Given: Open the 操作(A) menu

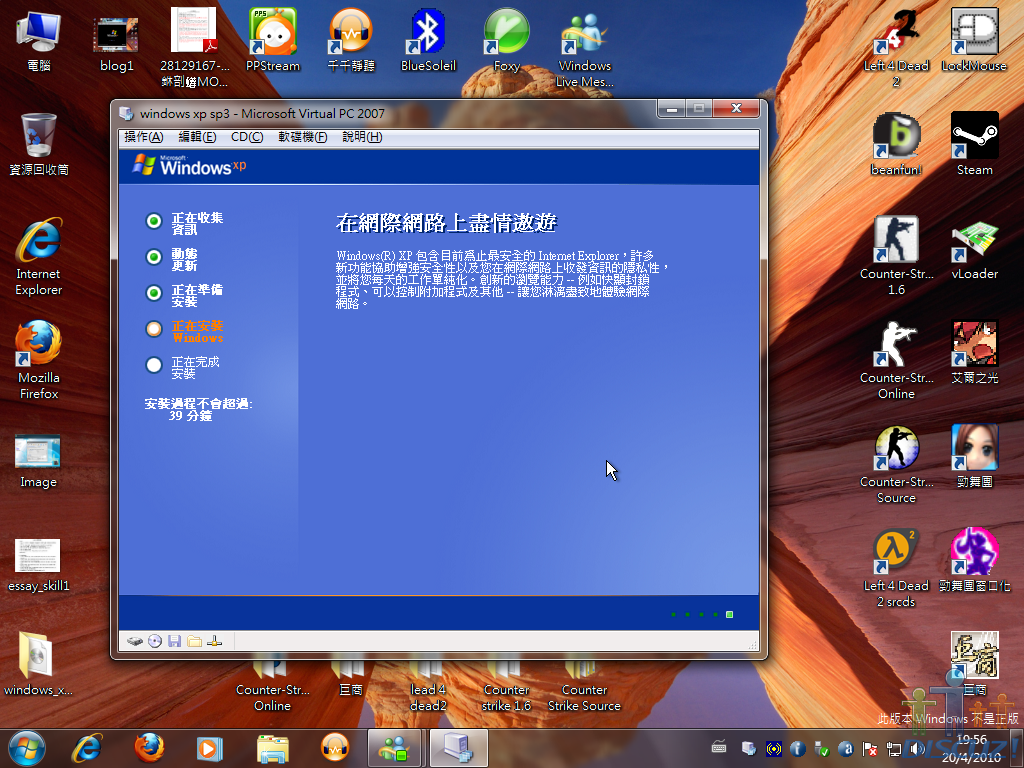Looking at the screenshot, I should tap(144, 137).
